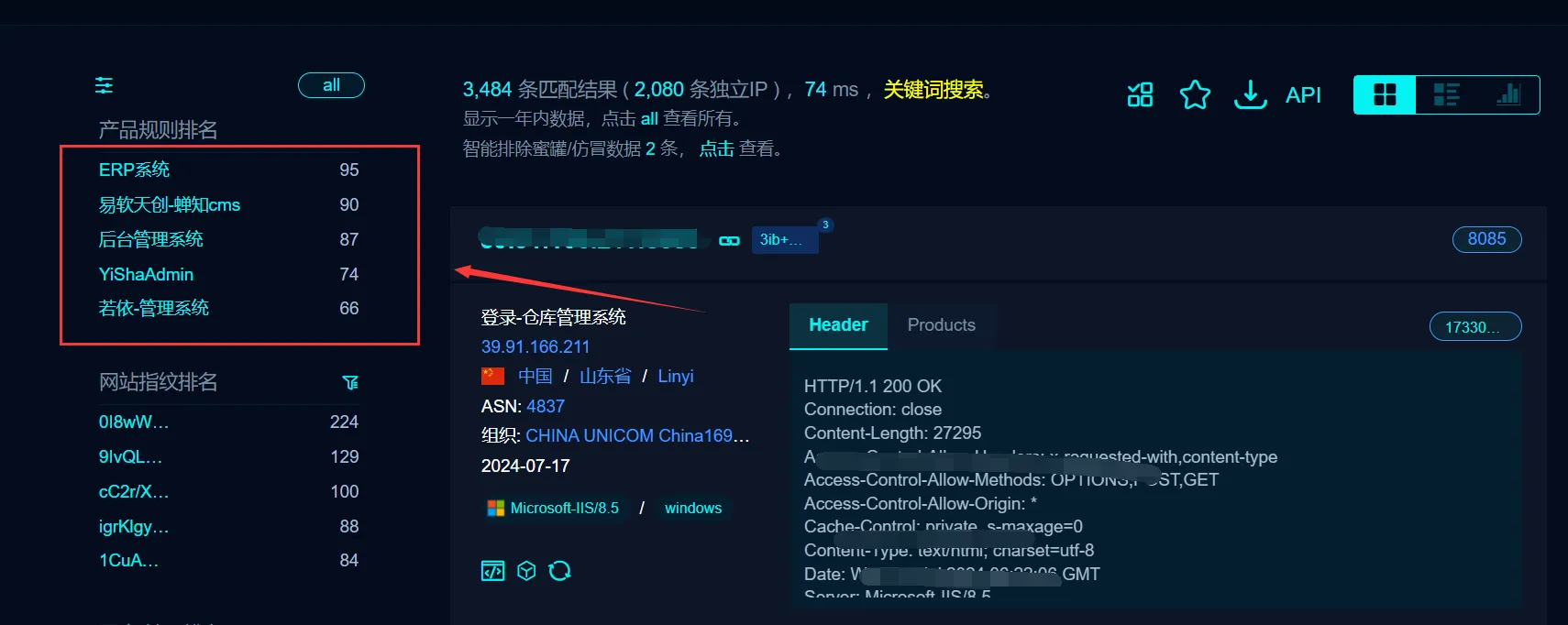Image resolution: width=1568 pixels, height=625 pixels.
Task: Open IP address 39.91.166.211
Action: 536,346
